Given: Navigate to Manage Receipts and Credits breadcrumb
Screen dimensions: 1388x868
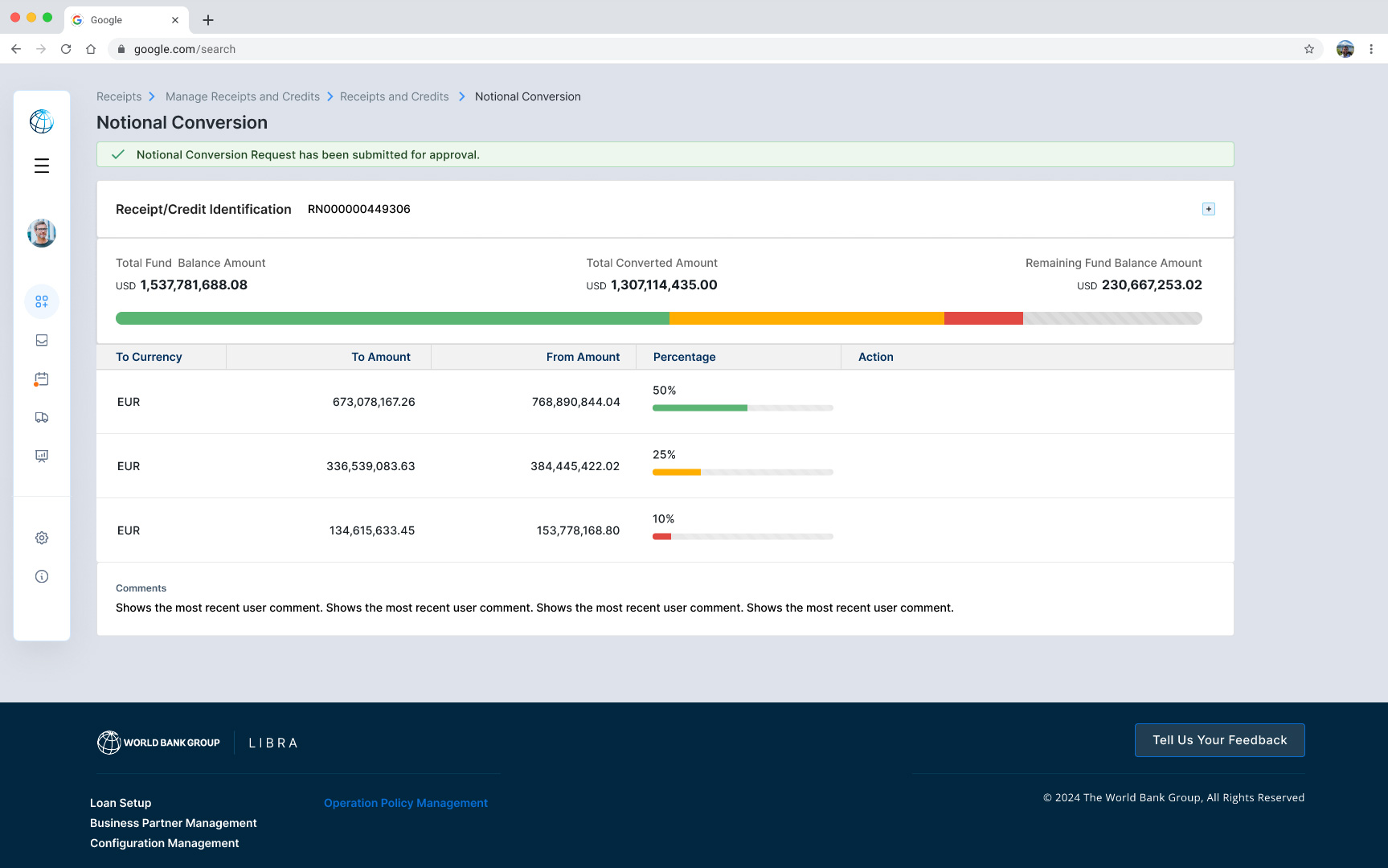Looking at the screenshot, I should coord(242,96).
